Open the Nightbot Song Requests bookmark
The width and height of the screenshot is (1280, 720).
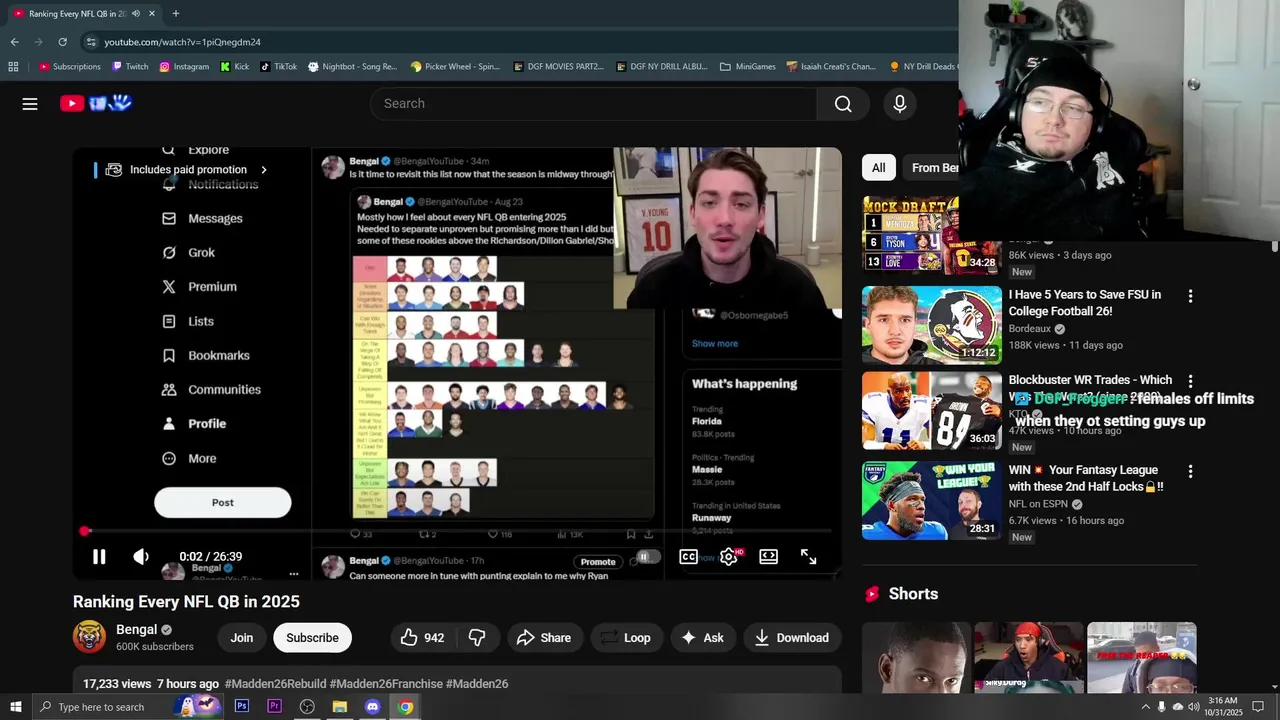(352, 67)
